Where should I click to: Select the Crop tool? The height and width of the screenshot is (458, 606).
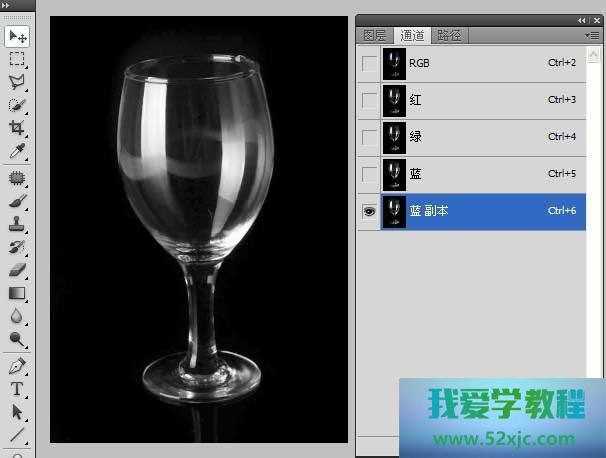point(17,128)
